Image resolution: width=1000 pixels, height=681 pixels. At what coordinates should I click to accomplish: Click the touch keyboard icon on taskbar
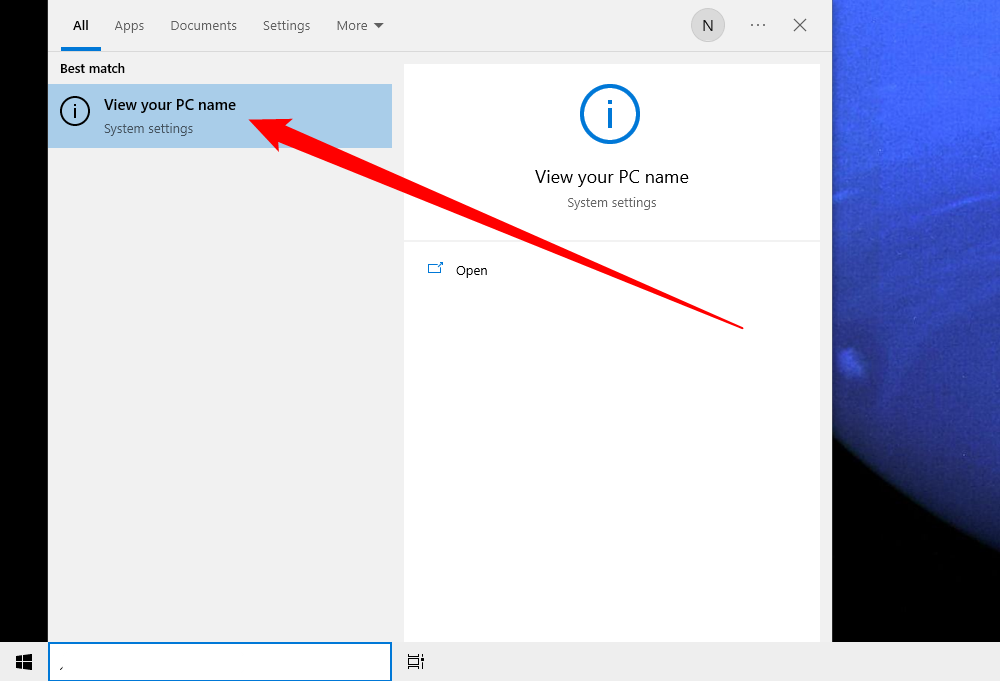415,661
